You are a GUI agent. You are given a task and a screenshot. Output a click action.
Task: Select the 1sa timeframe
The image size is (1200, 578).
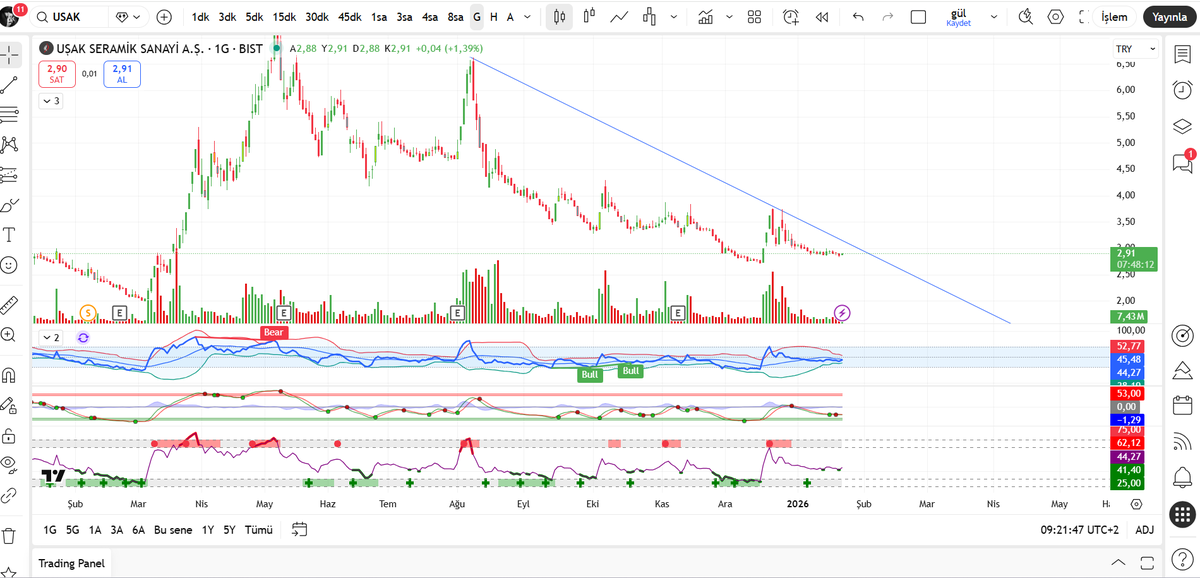379,17
